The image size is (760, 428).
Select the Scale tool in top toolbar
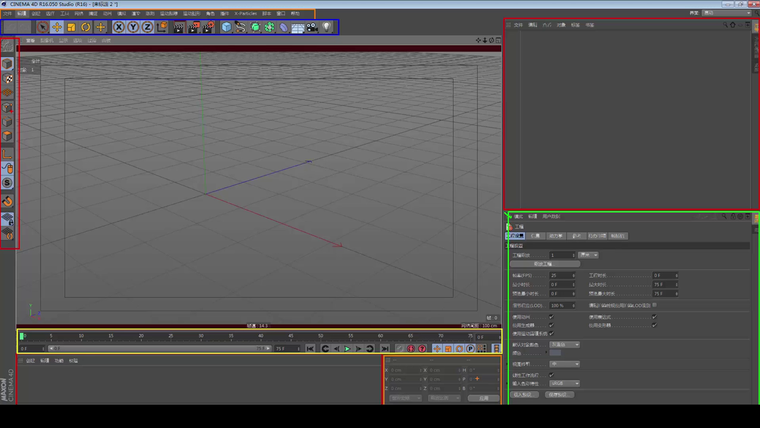pos(71,27)
